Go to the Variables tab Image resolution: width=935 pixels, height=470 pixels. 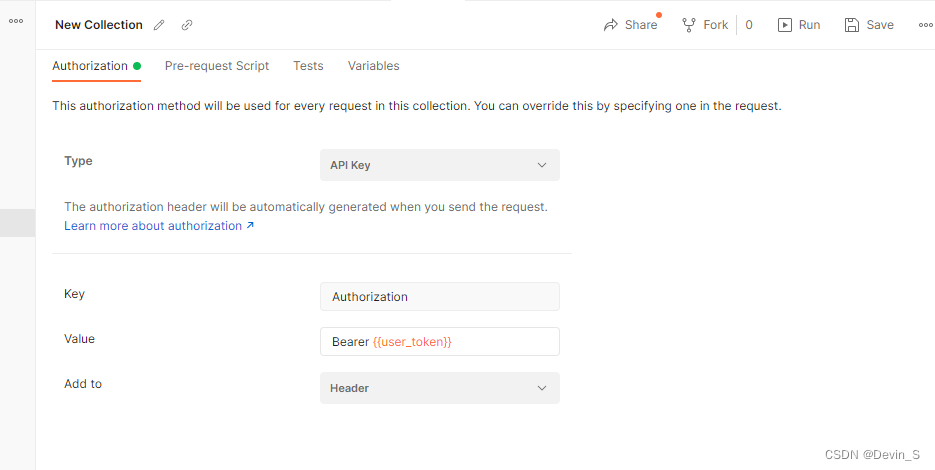pyautogui.click(x=373, y=66)
